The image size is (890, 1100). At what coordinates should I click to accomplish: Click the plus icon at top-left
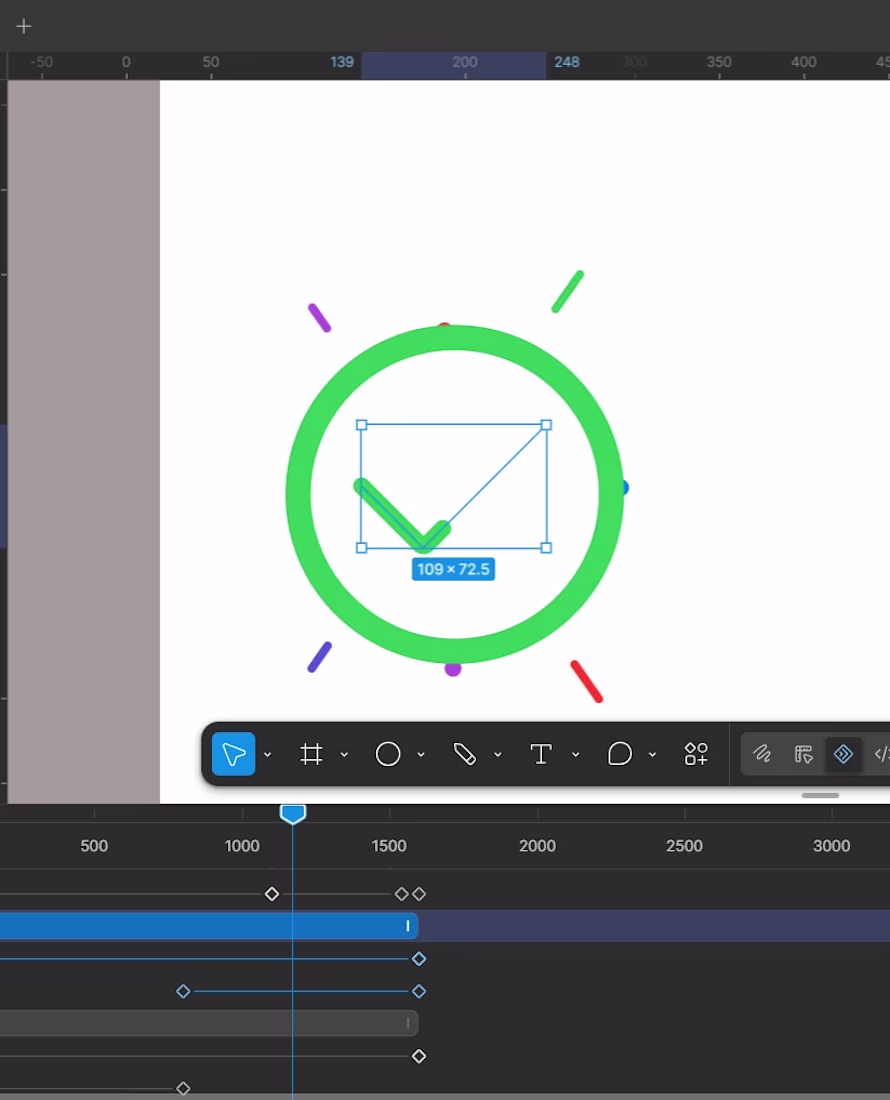pyautogui.click(x=24, y=27)
